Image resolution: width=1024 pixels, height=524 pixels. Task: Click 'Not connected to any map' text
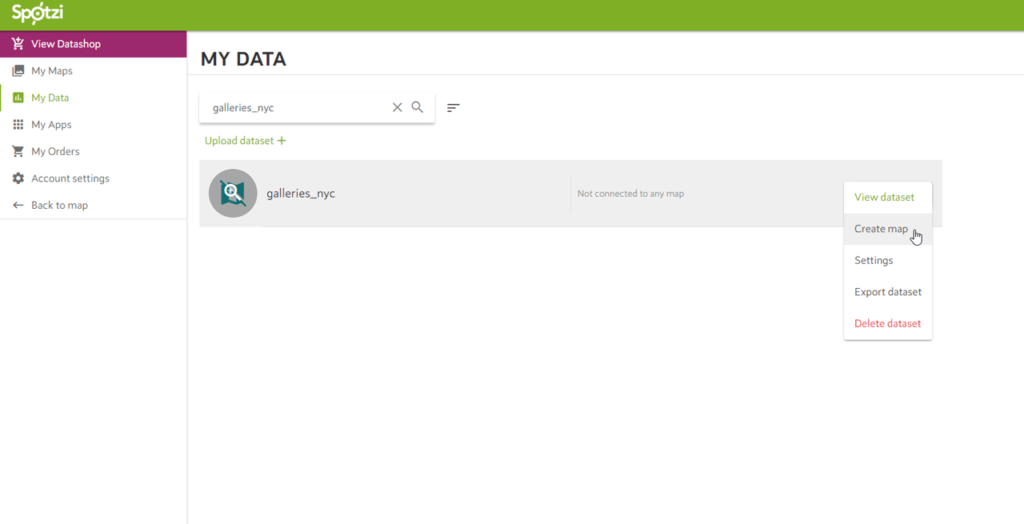click(x=630, y=193)
